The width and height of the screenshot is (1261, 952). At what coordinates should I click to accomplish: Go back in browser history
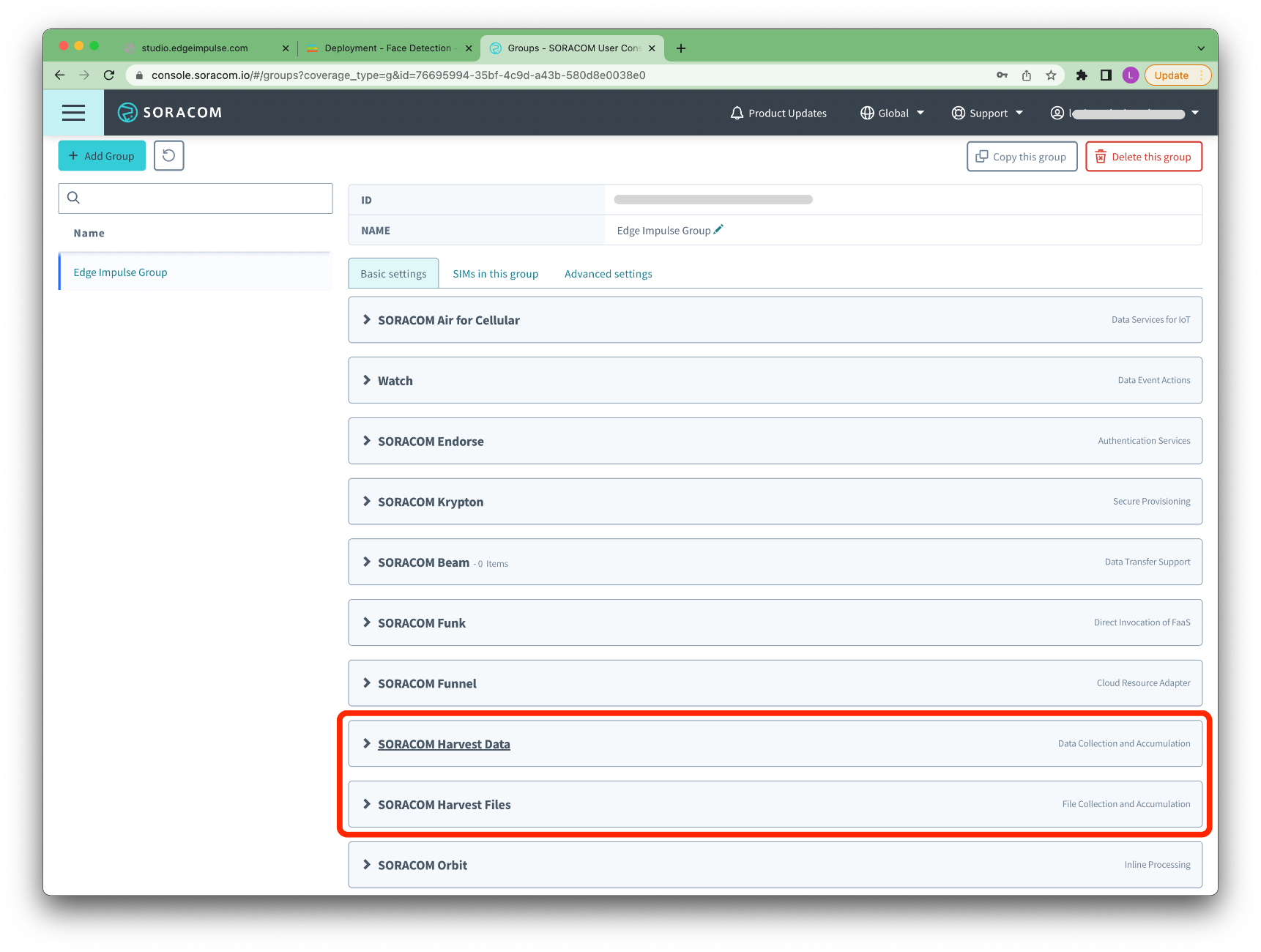[60, 75]
